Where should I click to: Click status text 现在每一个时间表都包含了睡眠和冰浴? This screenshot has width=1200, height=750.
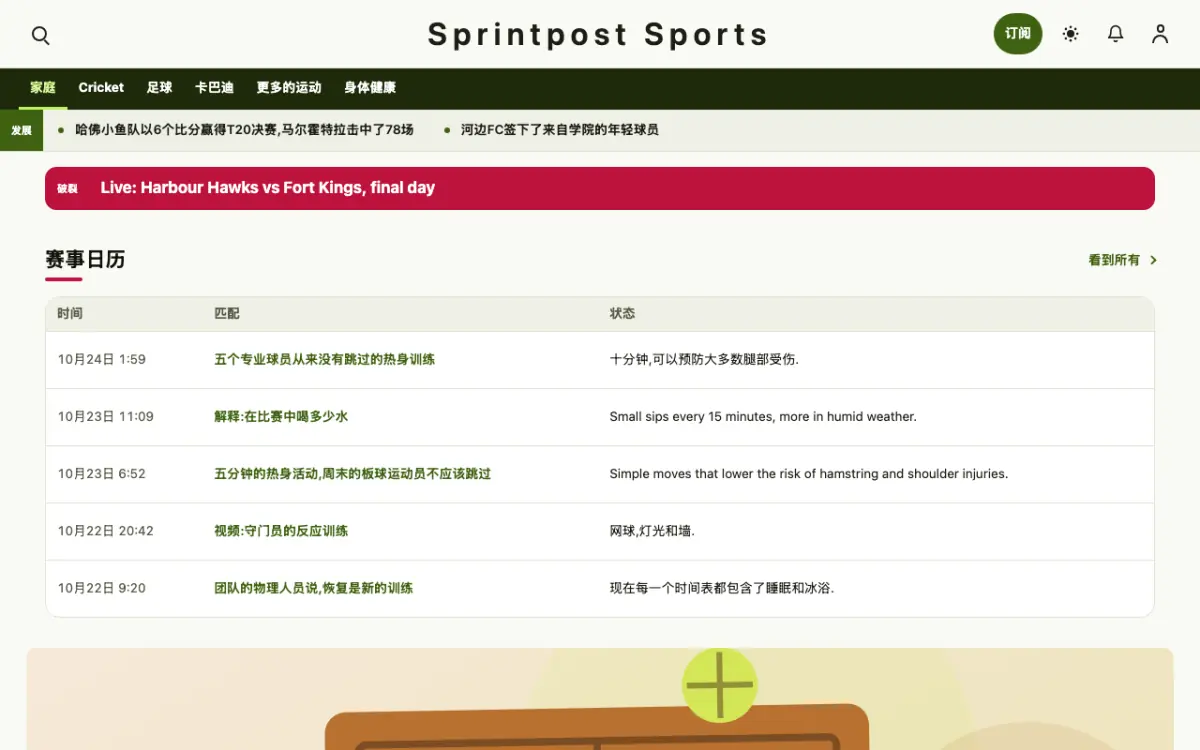(722, 588)
